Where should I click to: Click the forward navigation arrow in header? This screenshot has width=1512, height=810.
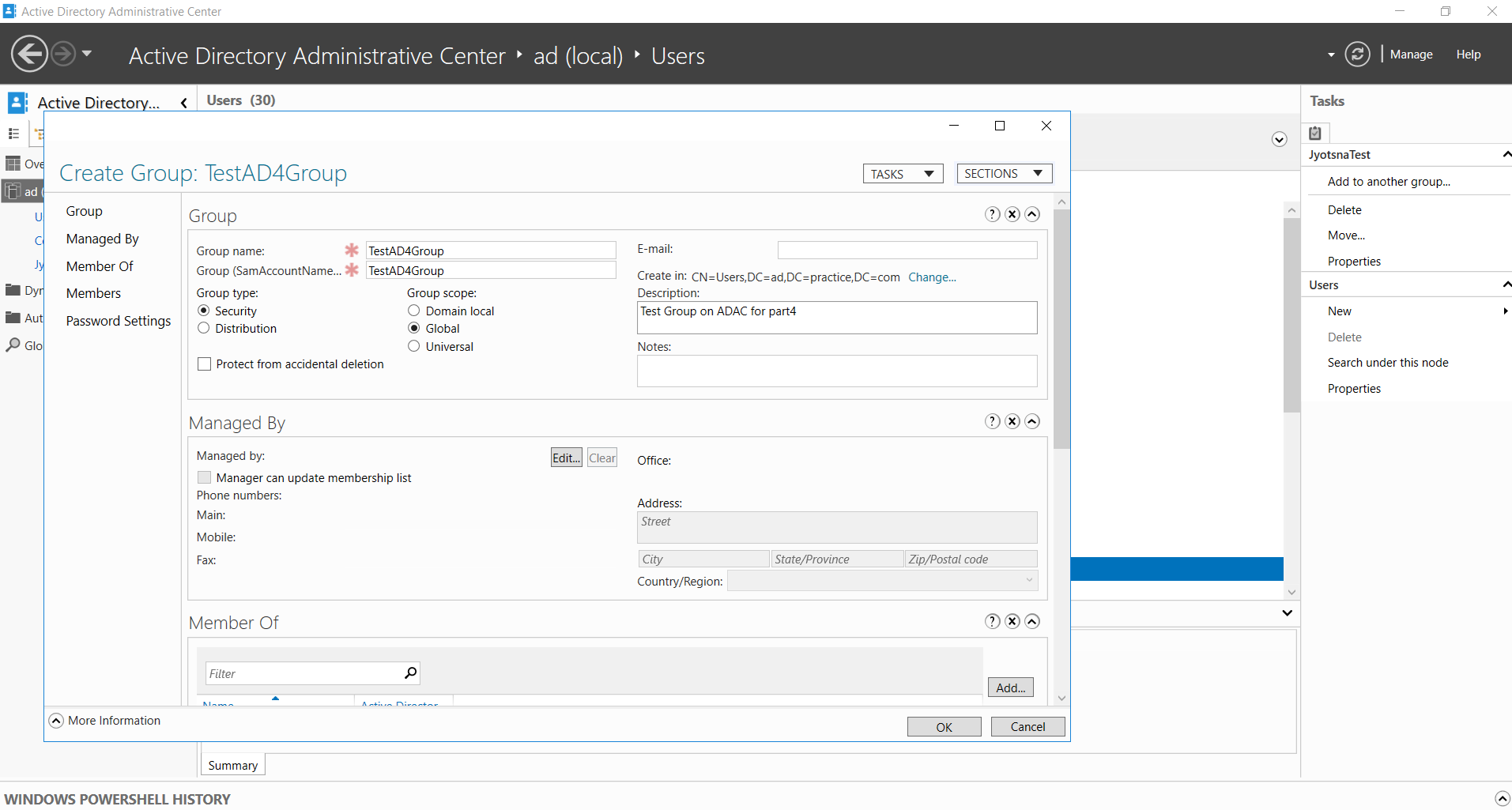coord(63,55)
